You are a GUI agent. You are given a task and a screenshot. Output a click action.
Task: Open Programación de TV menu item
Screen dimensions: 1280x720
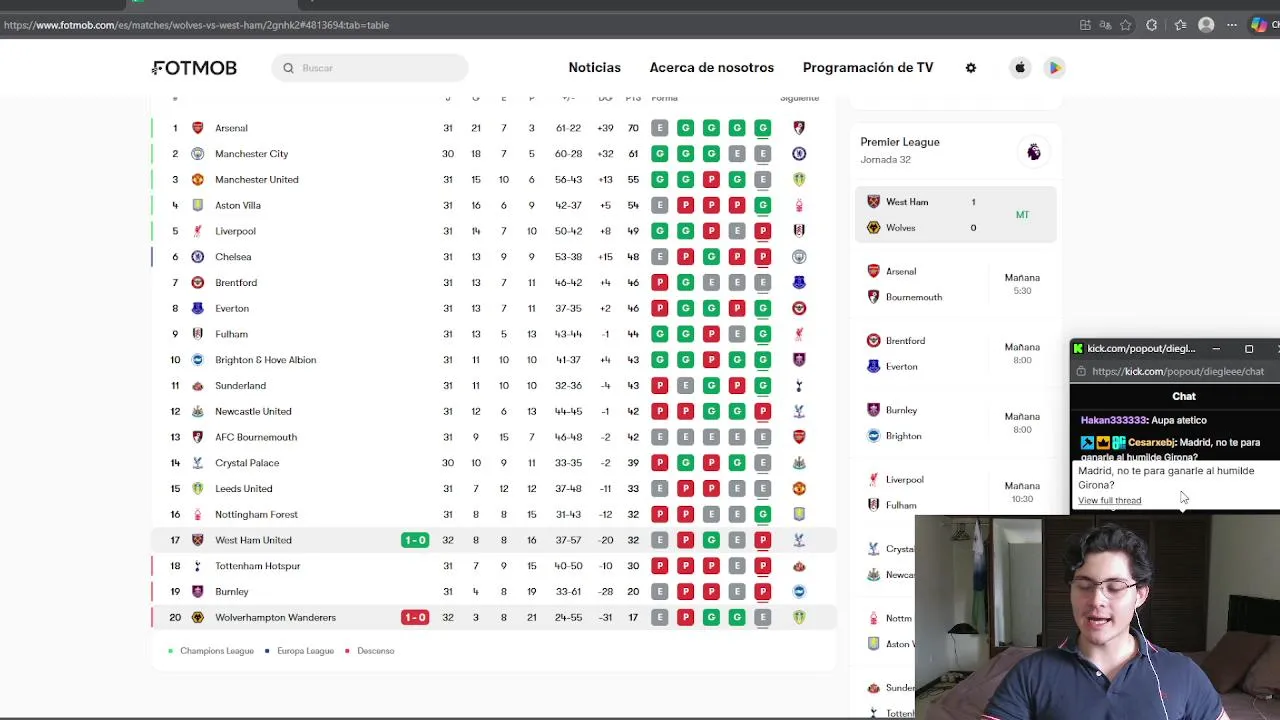(x=868, y=68)
